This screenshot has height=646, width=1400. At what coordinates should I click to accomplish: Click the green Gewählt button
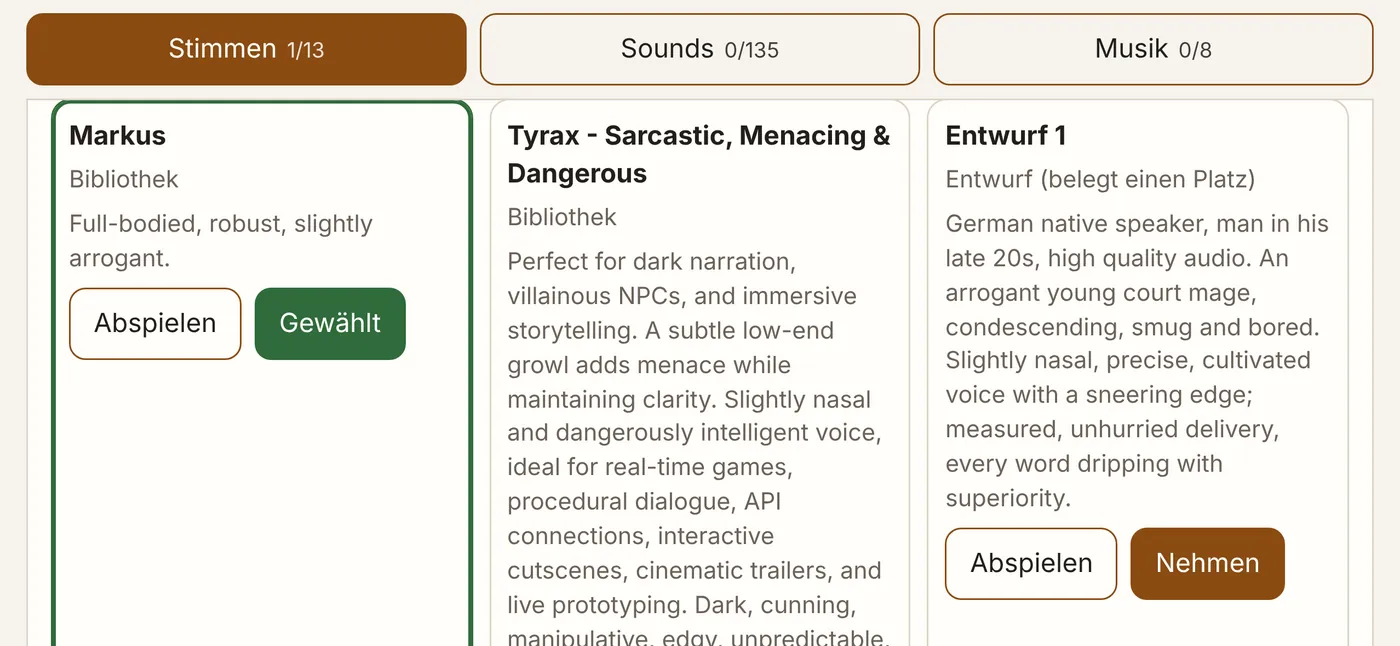[330, 324]
